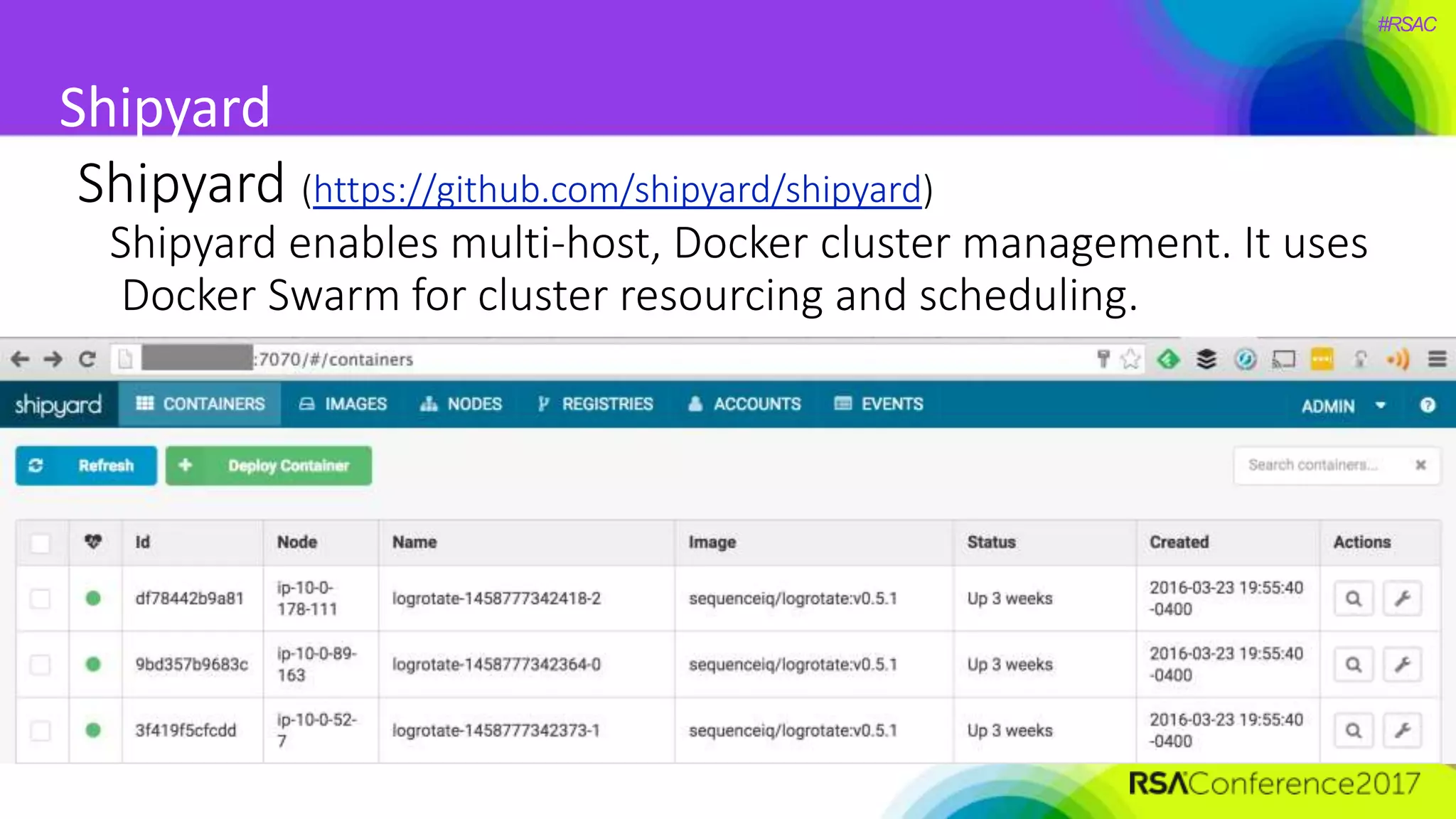
Task: Bookmark the page with the star icon
Action: 1130,359
